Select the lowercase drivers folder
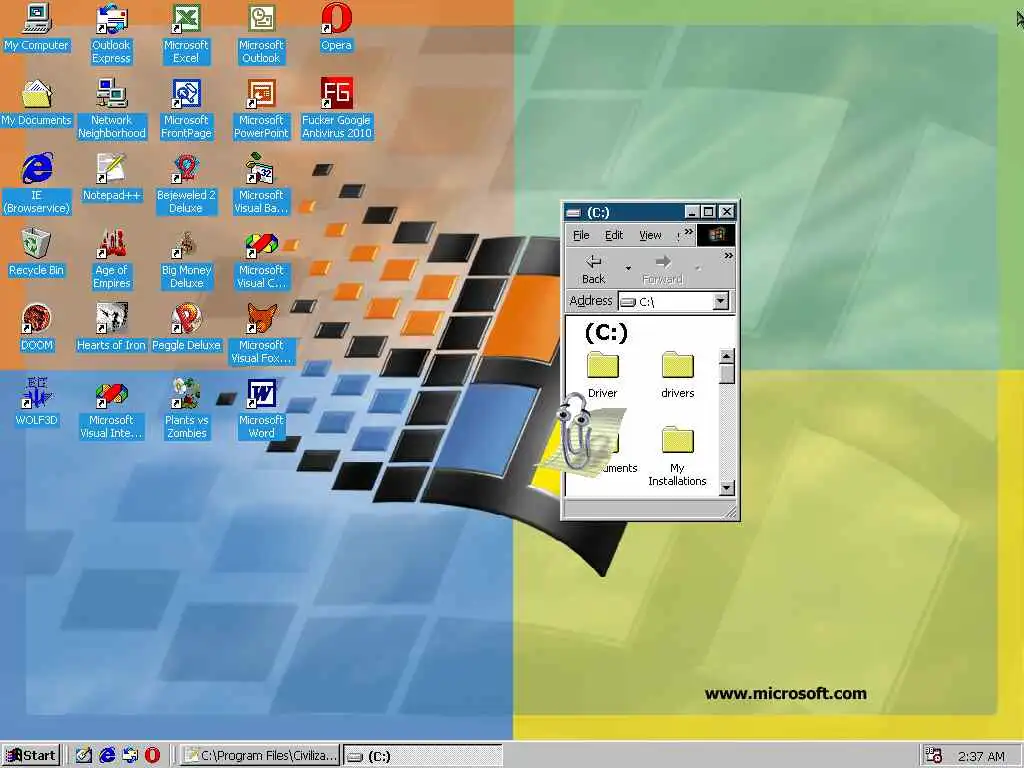This screenshot has width=1024, height=768. (677, 374)
